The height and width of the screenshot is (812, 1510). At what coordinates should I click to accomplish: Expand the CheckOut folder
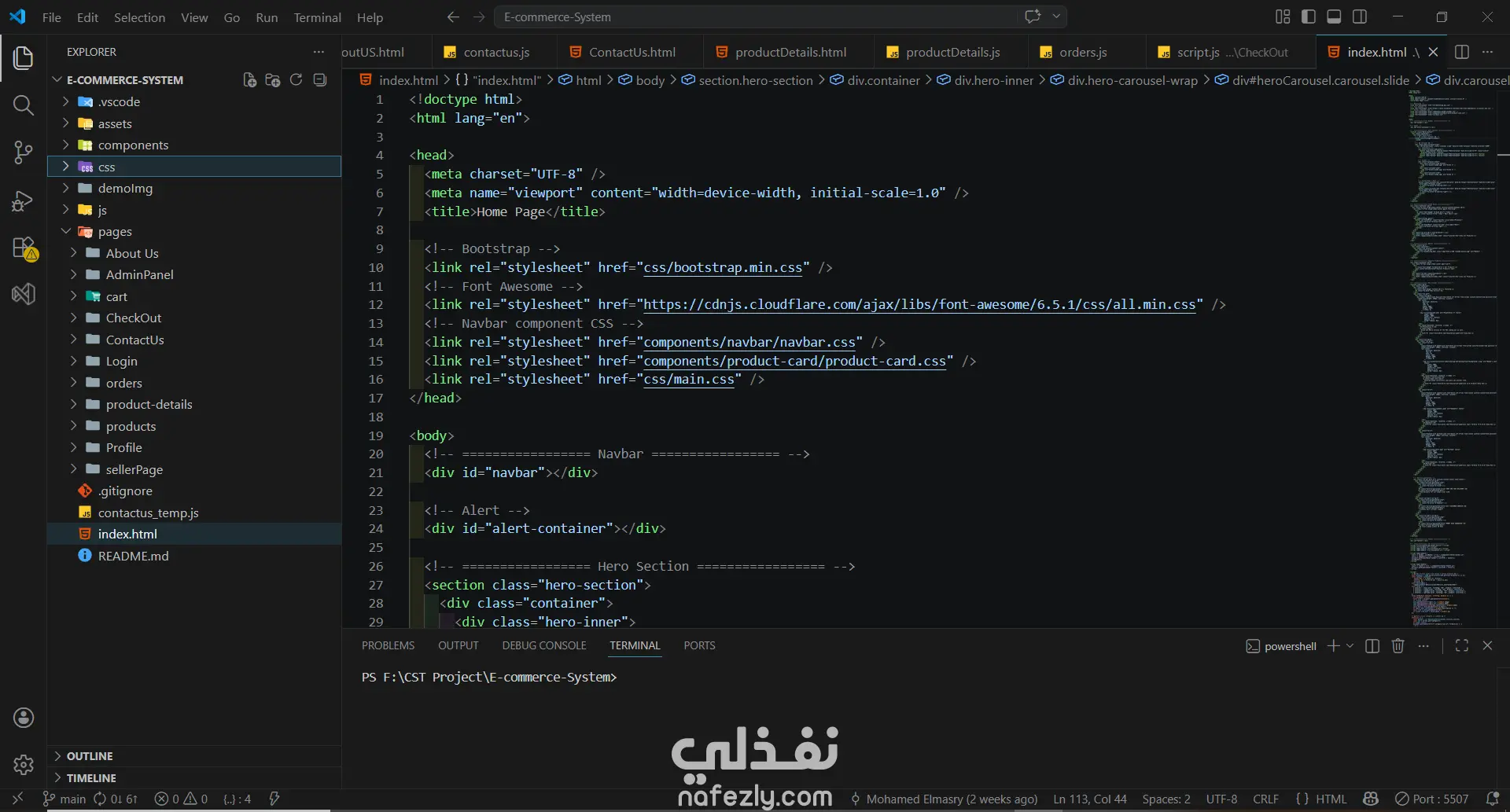[194, 318]
